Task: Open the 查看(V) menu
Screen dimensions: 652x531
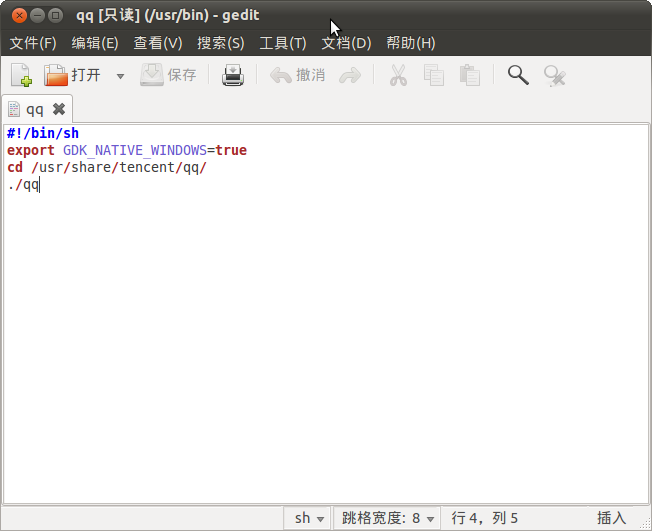Action: pyautogui.click(x=158, y=43)
